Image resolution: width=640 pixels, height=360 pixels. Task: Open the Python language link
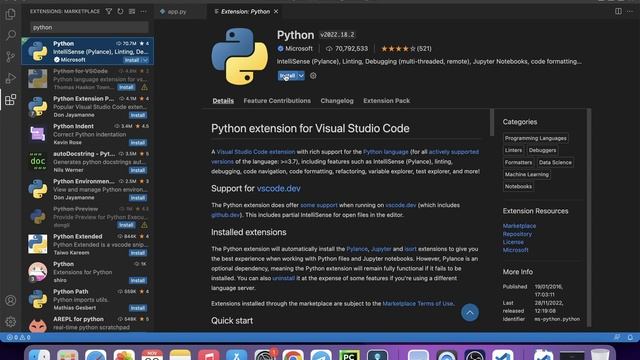tap(386, 152)
